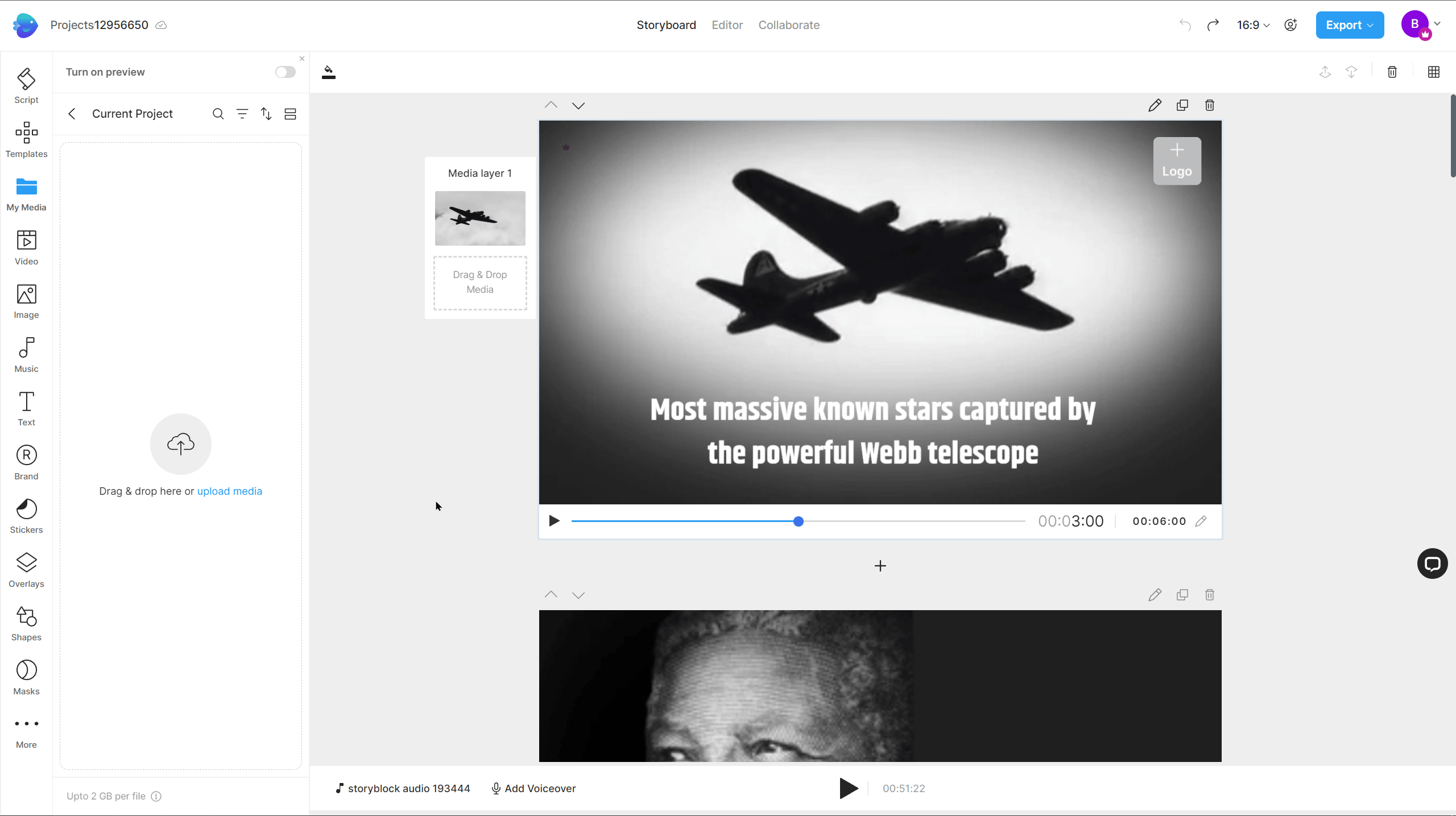Open the Brand panel
Screen dimensions: 1456x816
click(26, 463)
